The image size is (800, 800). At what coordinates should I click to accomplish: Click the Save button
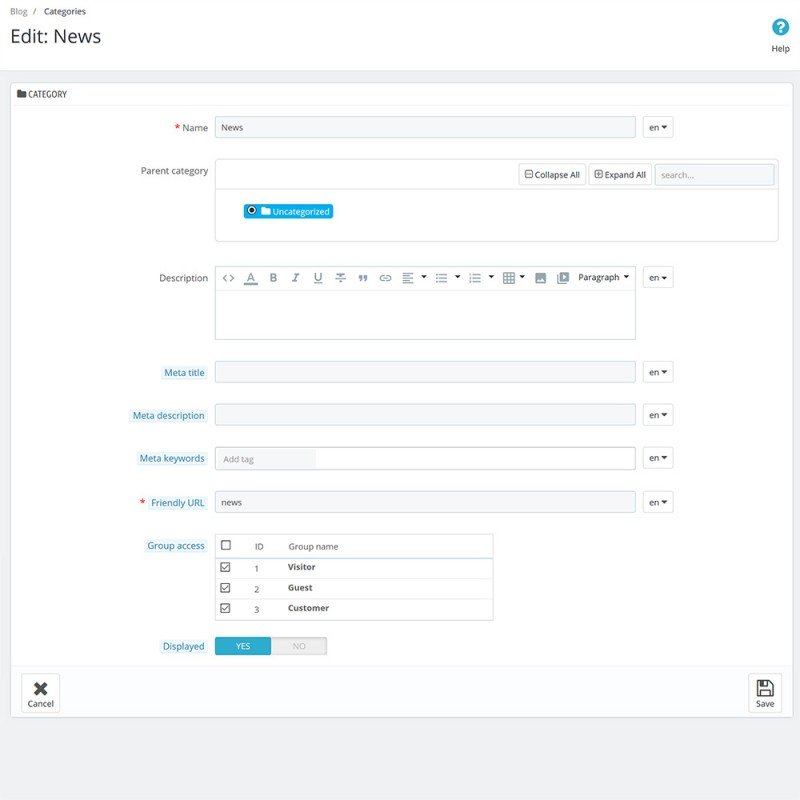click(765, 693)
